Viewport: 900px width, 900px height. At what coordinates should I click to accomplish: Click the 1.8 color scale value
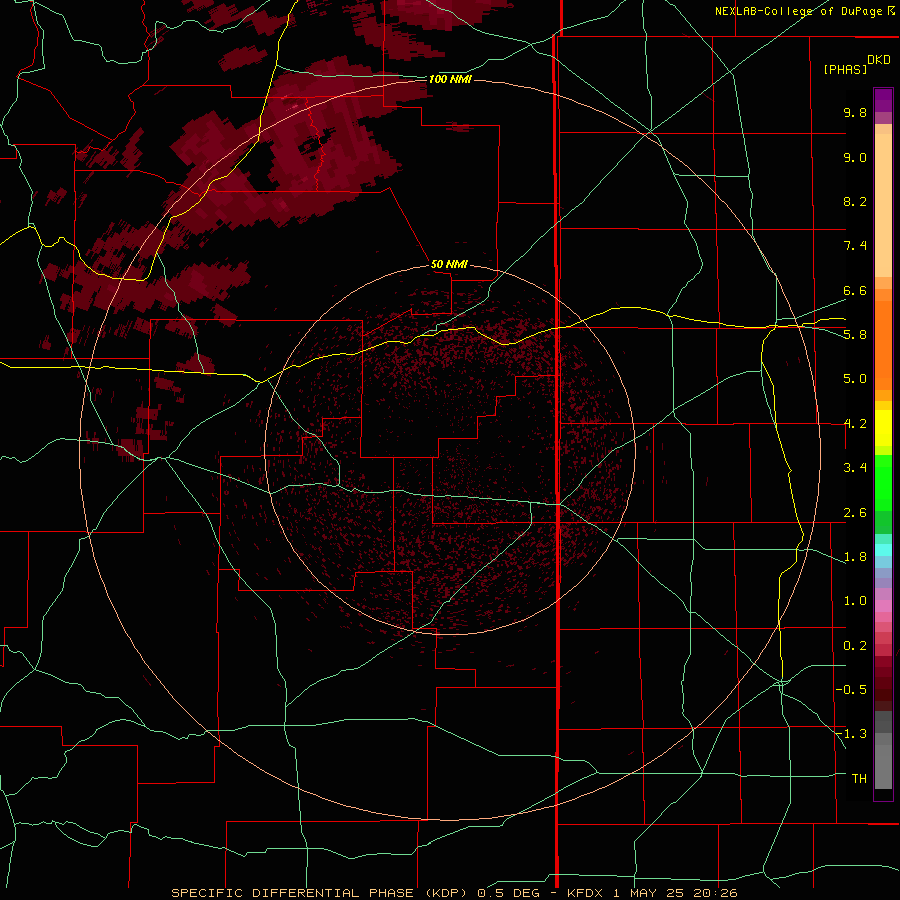[855, 557]
